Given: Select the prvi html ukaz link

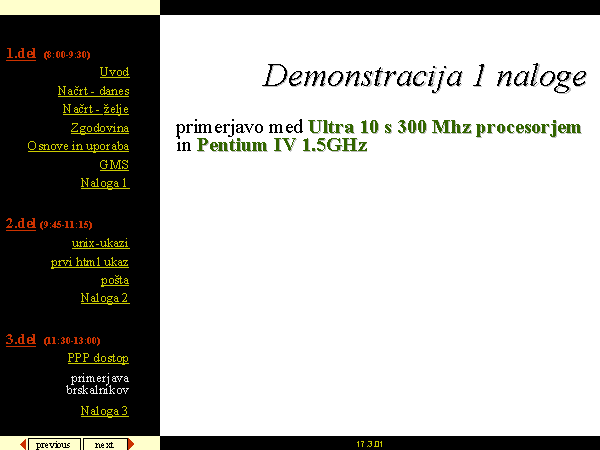Looking at the screenshot, I should [x=89, y=262].
